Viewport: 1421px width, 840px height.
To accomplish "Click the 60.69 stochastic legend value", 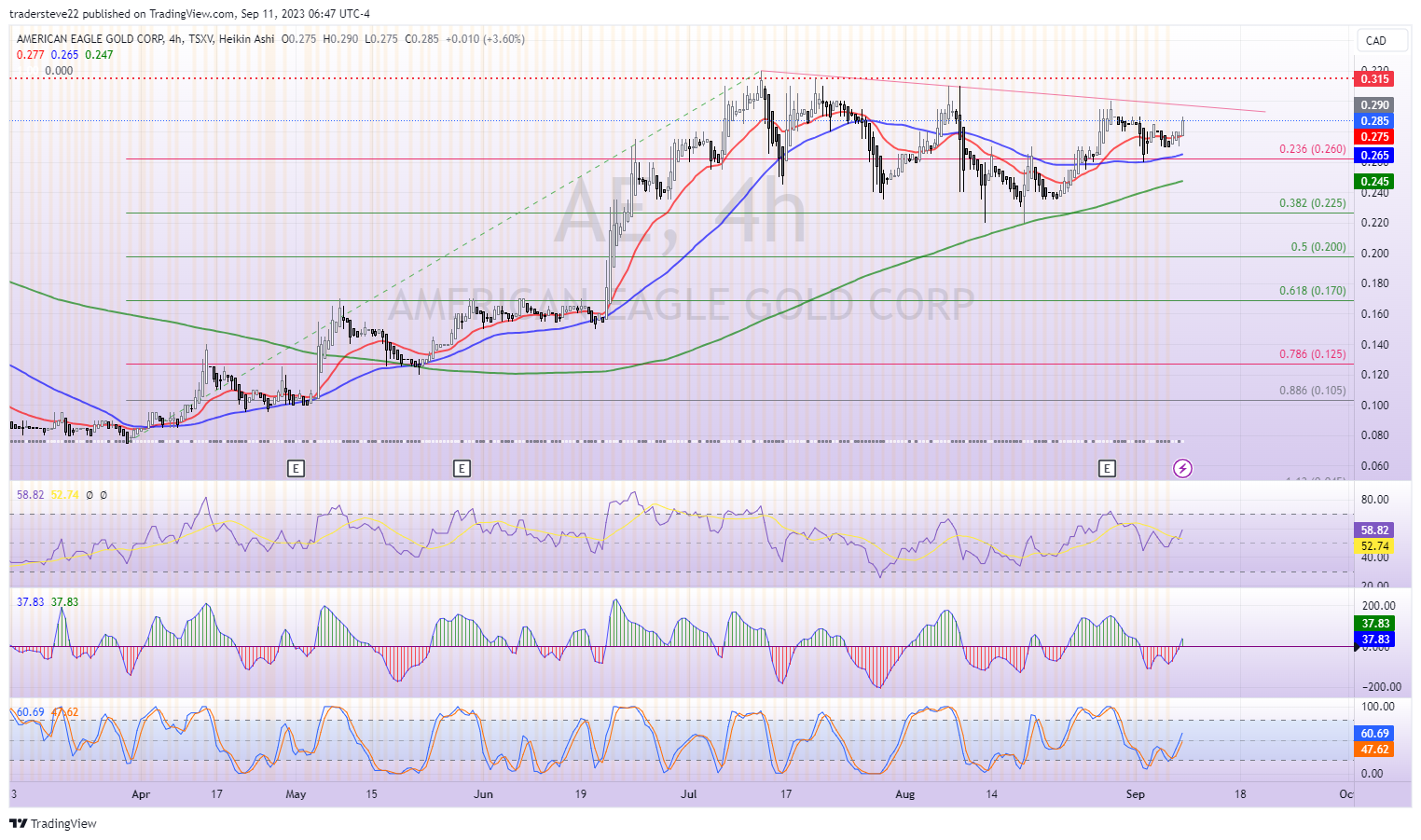I will click(x=30, y=712).
